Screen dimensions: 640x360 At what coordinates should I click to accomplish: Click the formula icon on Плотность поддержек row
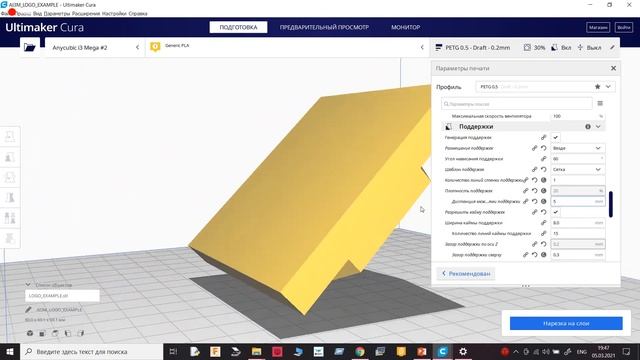point(544,191)
